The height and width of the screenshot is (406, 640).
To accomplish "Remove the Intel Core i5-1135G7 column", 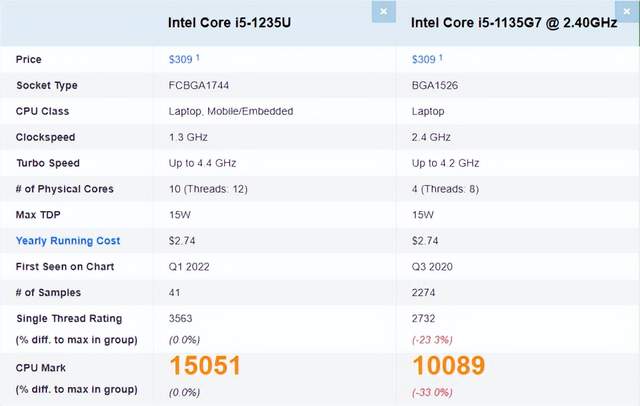I will coord(627,12).
